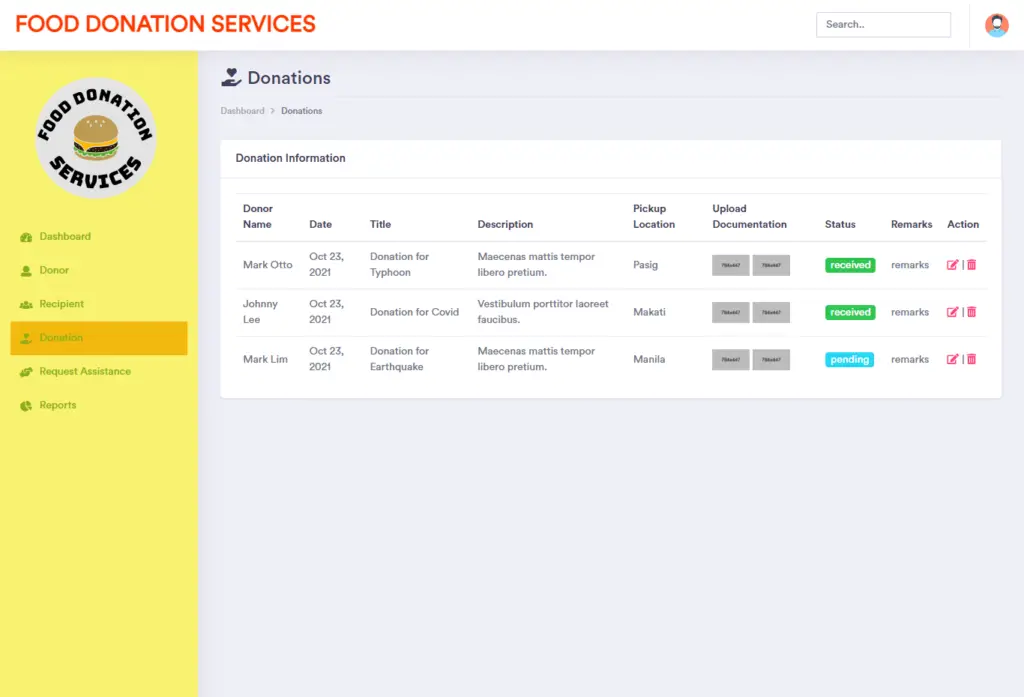Select the Donation menu item in sidebar

point(60,338)
